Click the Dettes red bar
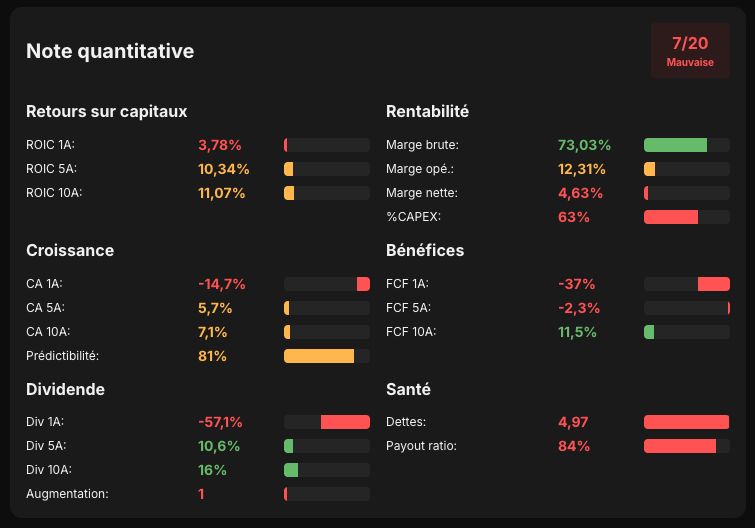Screen dimensions: 755x528 [x=687, y=422]
